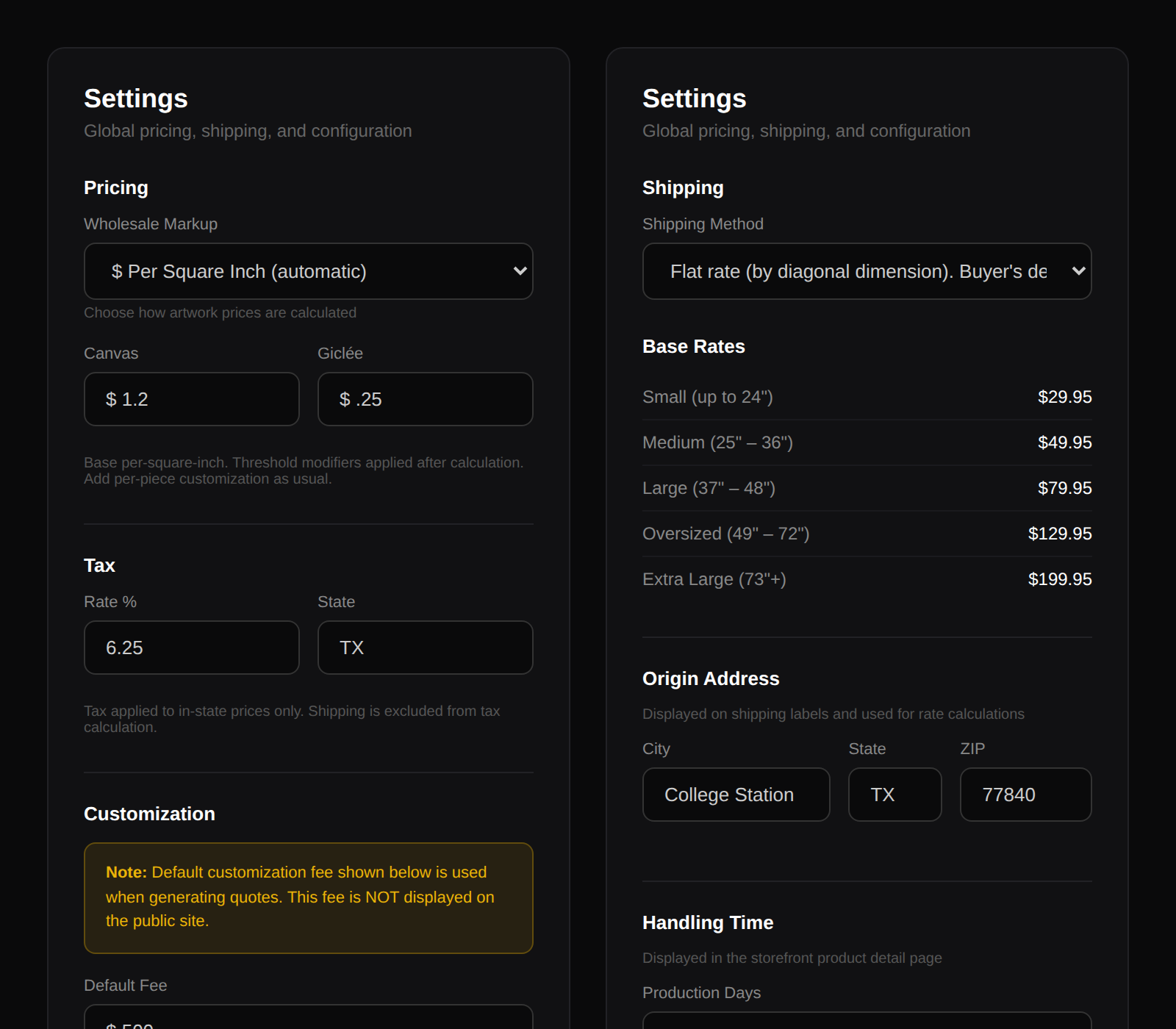Click the Tax Rate % field
The width and height of the screenshot is (1176, 1029).
[191, 648]
